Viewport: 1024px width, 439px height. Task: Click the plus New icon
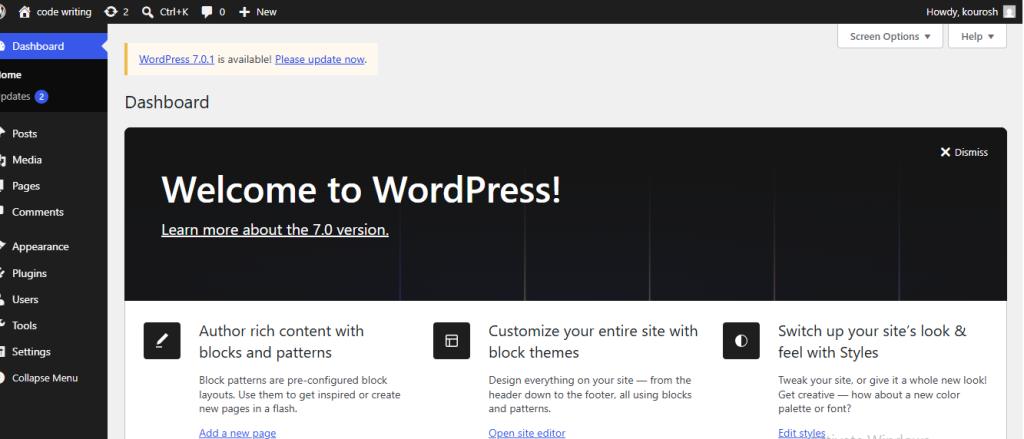tap(244, 12)
